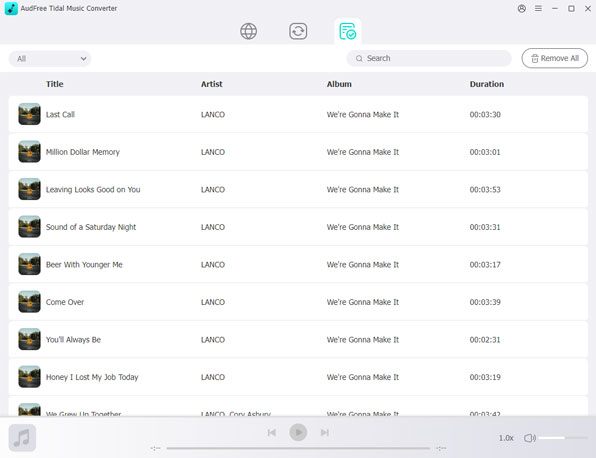The image size is (596, 458).
Task: Open the web browser globe tab
Action: (249, 31)
